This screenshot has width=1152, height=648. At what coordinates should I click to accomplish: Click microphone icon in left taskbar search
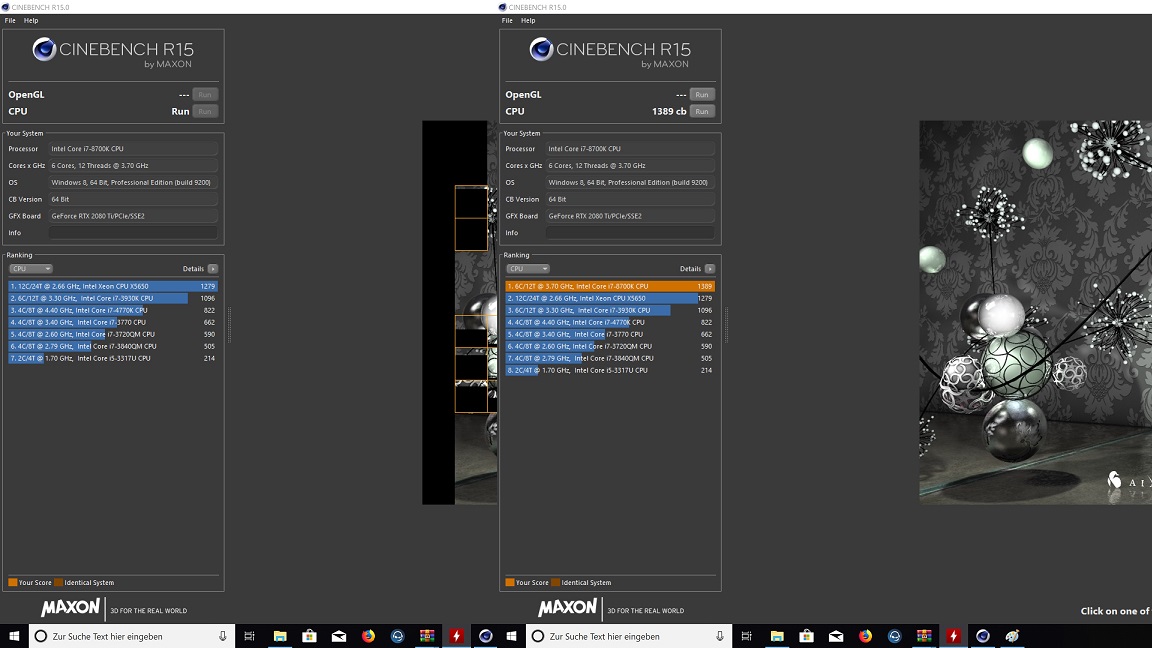tap(223, 636)
